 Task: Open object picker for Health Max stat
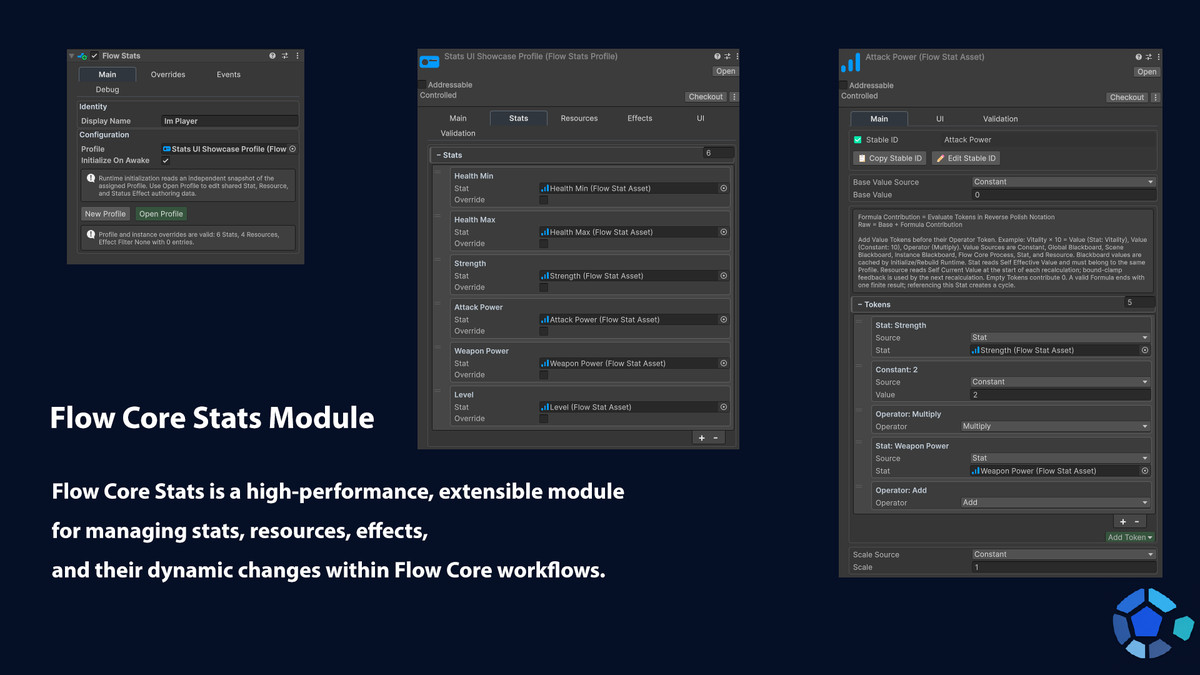click(723, 232)
